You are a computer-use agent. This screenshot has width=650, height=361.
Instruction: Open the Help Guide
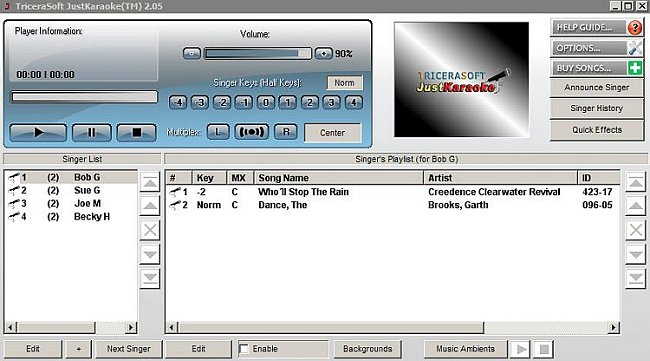(x=597, y=27)
